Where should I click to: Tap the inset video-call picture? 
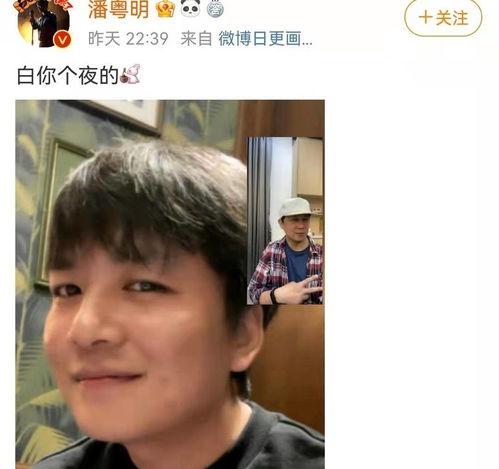tap(285, 220)
